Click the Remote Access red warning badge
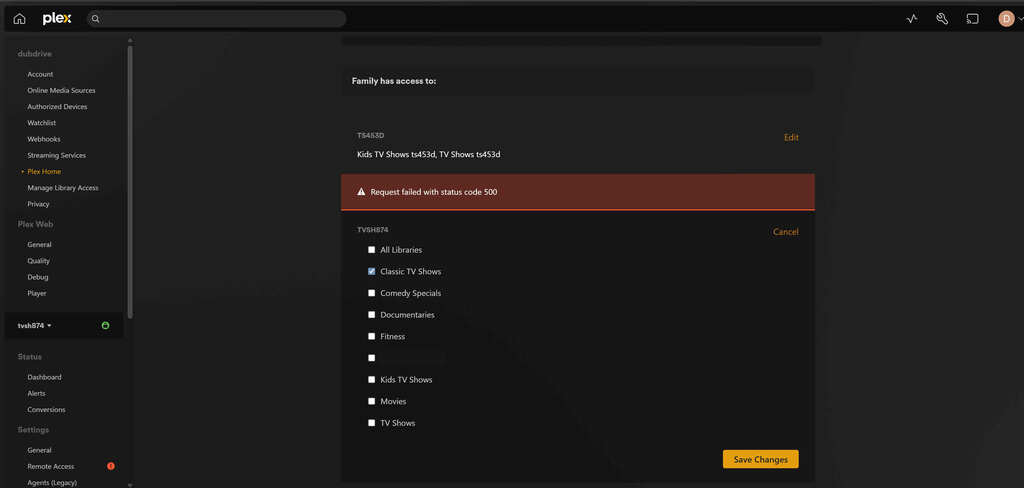This screenshot has height=488, width=1024. coord(110,466)
